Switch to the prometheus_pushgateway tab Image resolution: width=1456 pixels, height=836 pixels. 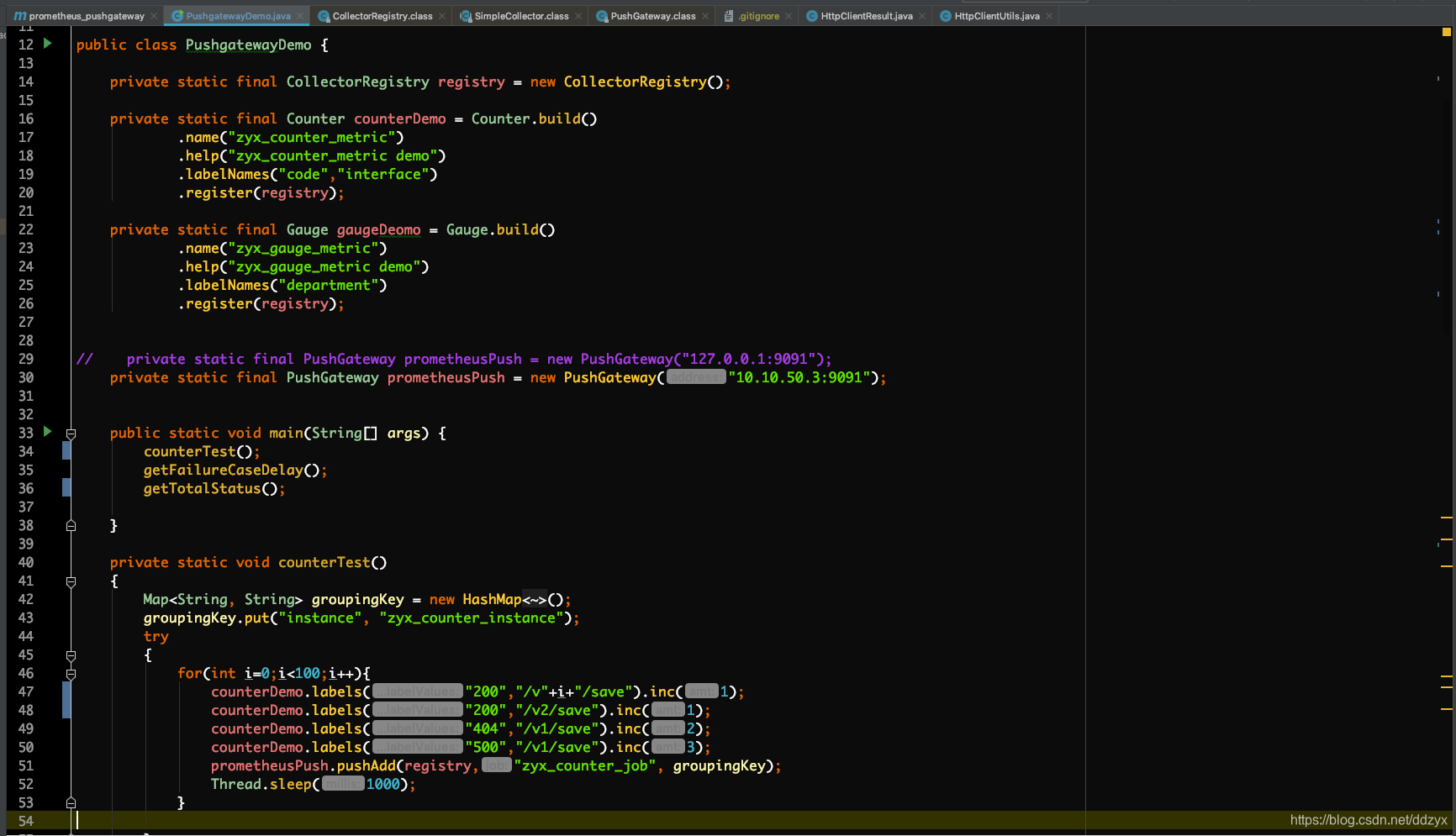coord(86,16)
